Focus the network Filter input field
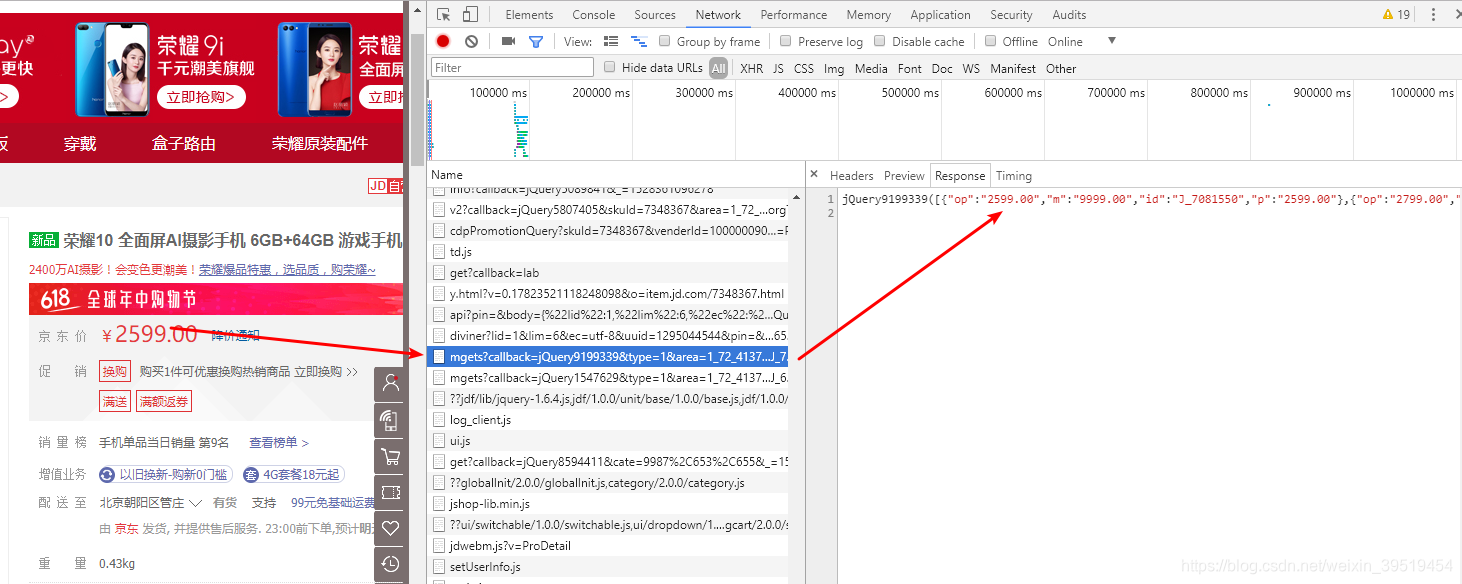The image size is (1462, 584). pyautogui.click(x=512, y=67)
